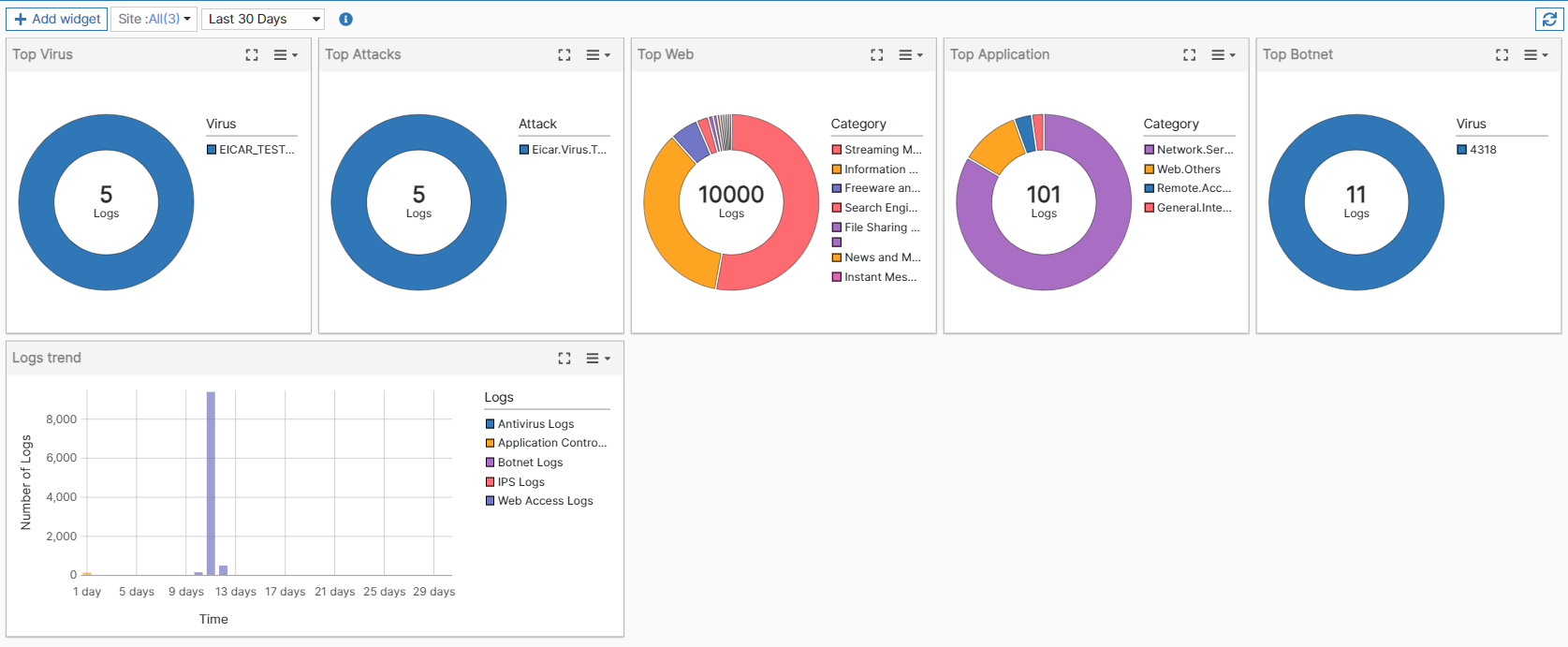The height and width of the screenshot is (647, 1568).
Task: Expand the Top Virus widget to fullscreen
Action: point(252,55)
